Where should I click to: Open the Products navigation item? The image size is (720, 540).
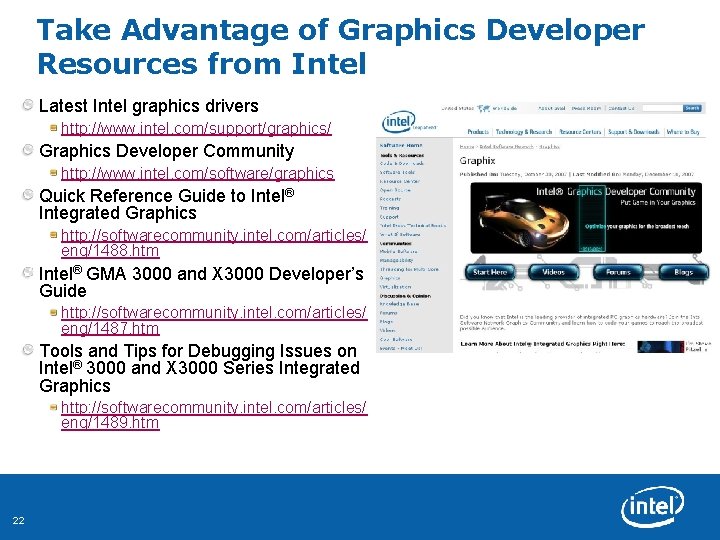pos(478,132)
